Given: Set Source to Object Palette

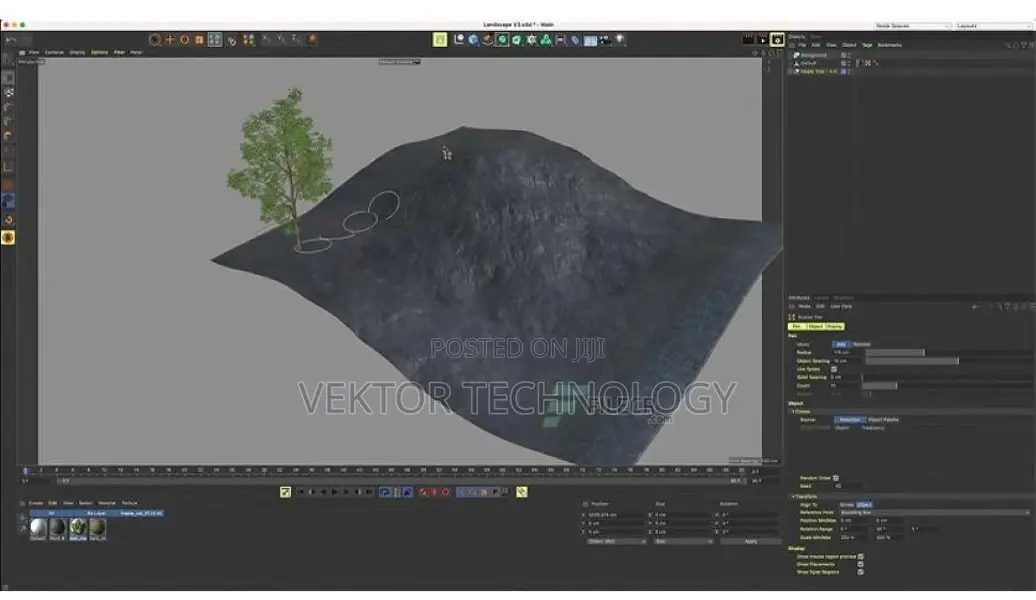Looking at the screenshot, I should point(883,420).
